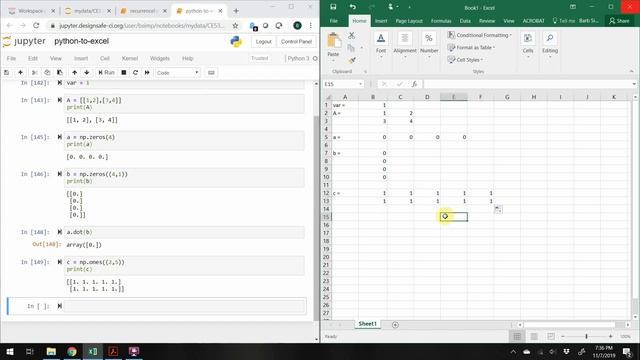Undo last action in Excel

tap(353, 7)
